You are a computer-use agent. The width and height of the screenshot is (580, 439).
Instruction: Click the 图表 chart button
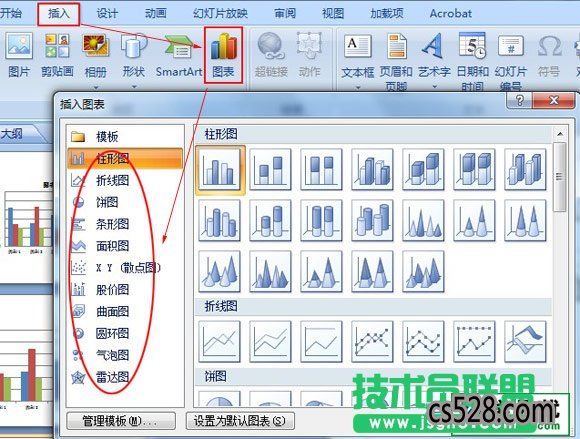coord(223,55)
